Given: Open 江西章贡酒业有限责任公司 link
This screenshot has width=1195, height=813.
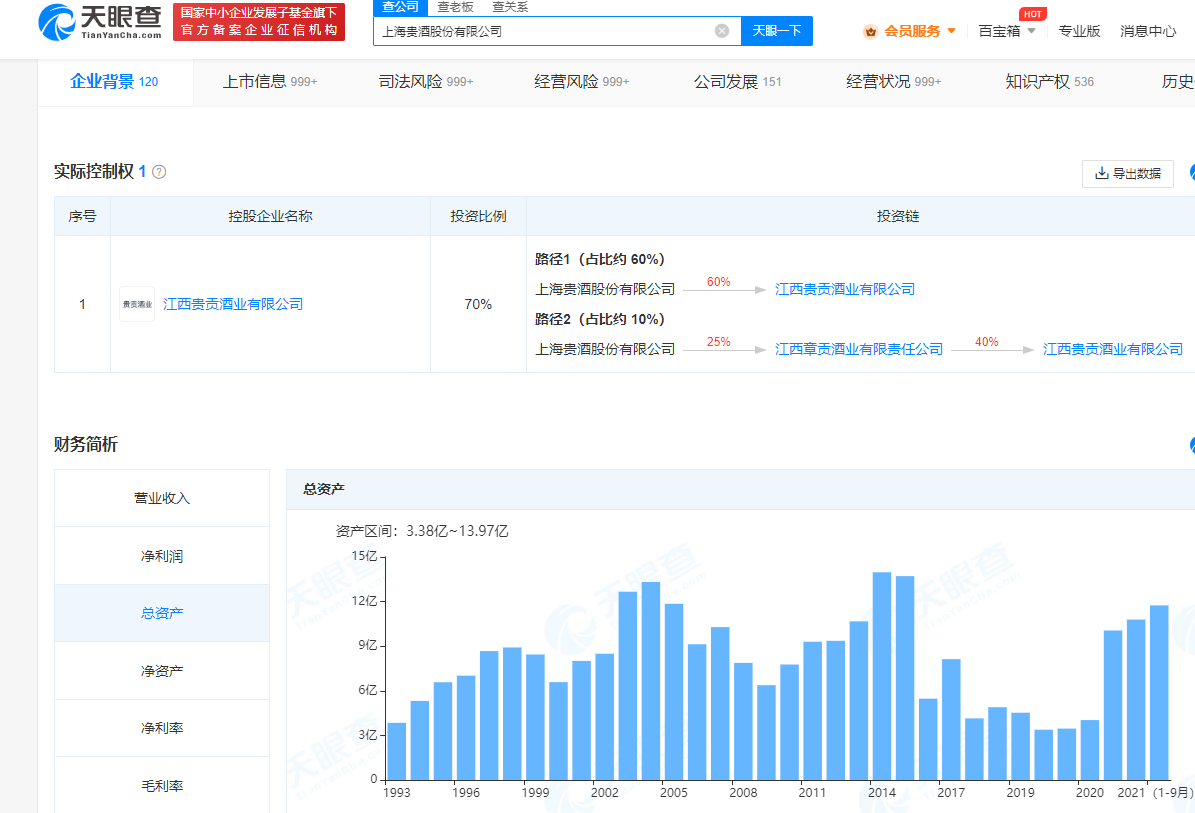Looking at the screenshot, I should [859, 349].
